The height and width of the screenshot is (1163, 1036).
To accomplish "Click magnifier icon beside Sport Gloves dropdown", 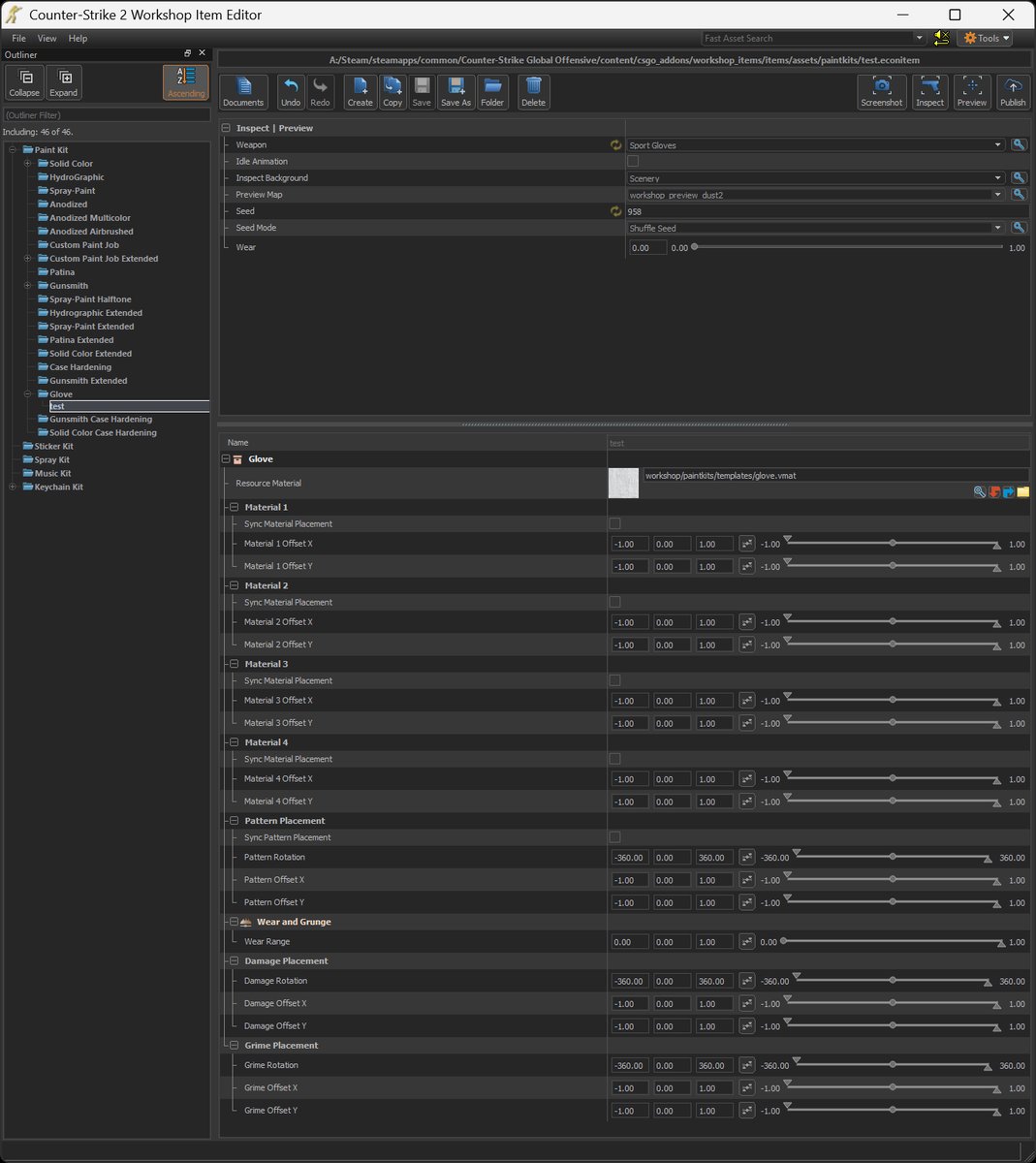I will pyautogui.click(x=1019, y=145).
